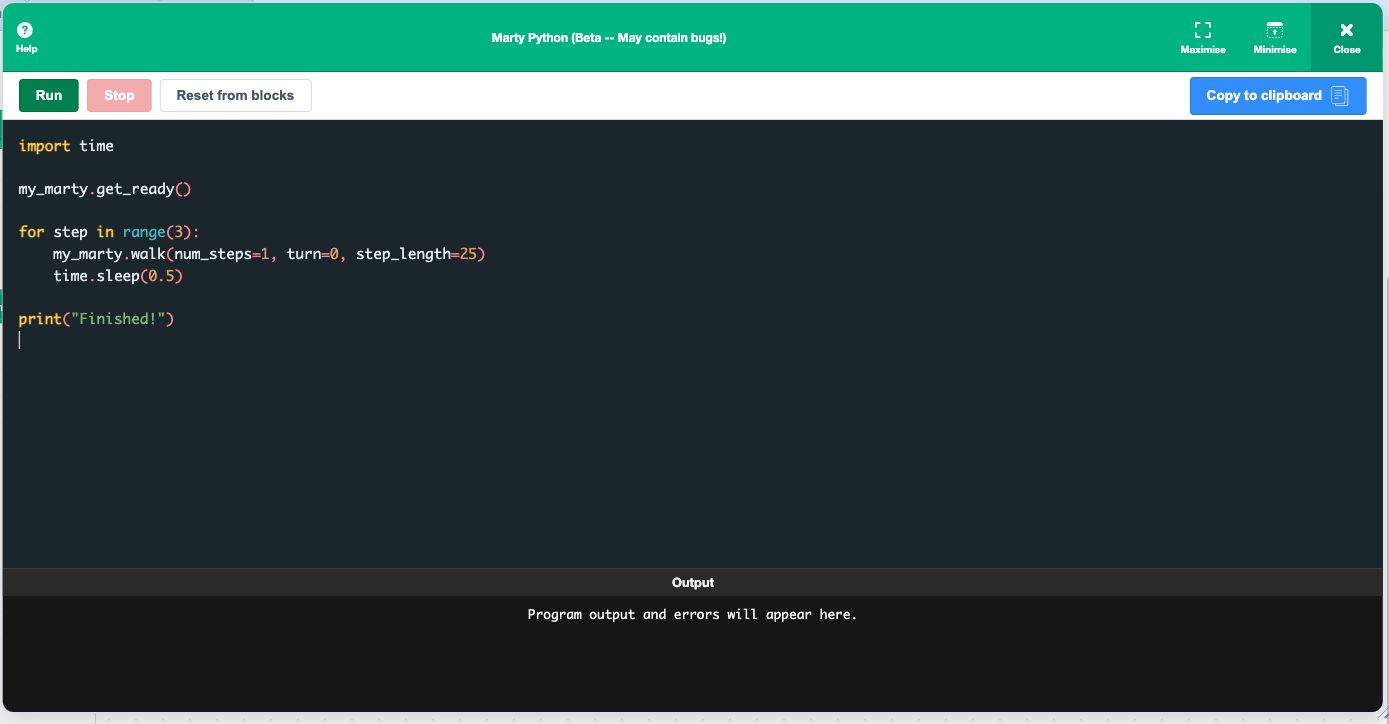Screen dimensions: 1389x724
Task: Place cursor on my_marty.get_ready() line
Action: click(104, 189)
